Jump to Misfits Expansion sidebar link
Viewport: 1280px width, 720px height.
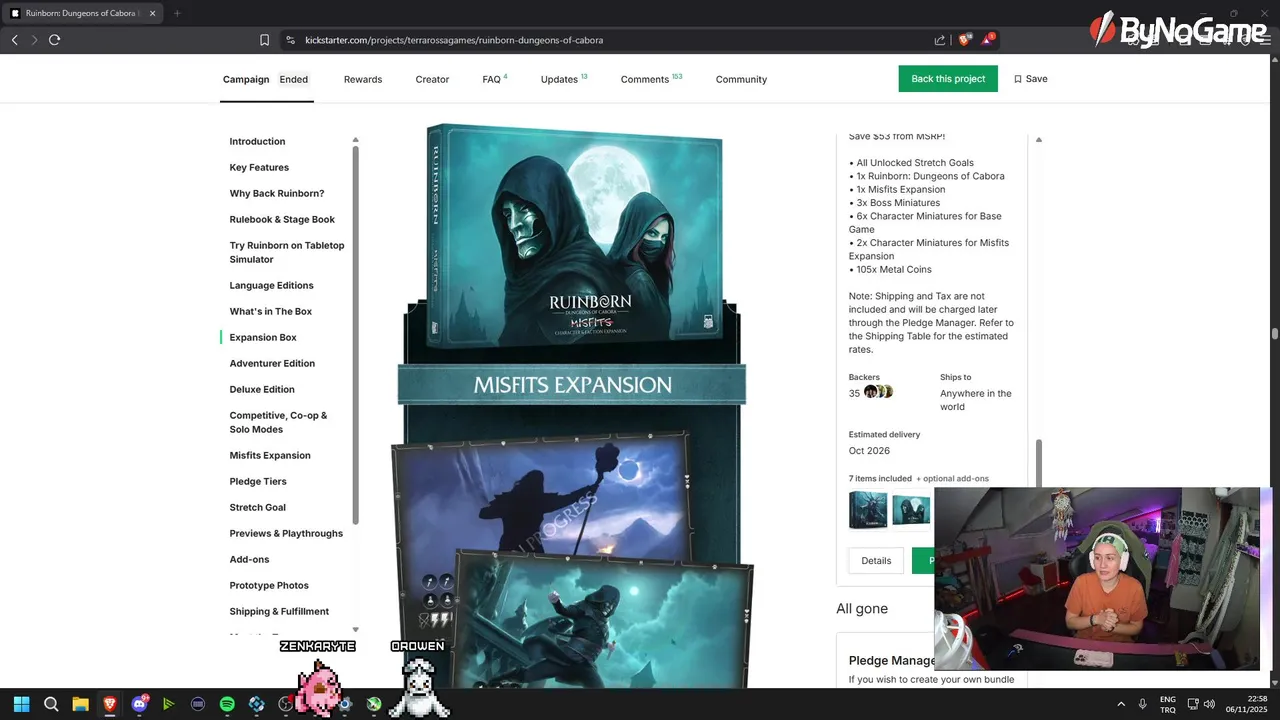coord(270,455)
